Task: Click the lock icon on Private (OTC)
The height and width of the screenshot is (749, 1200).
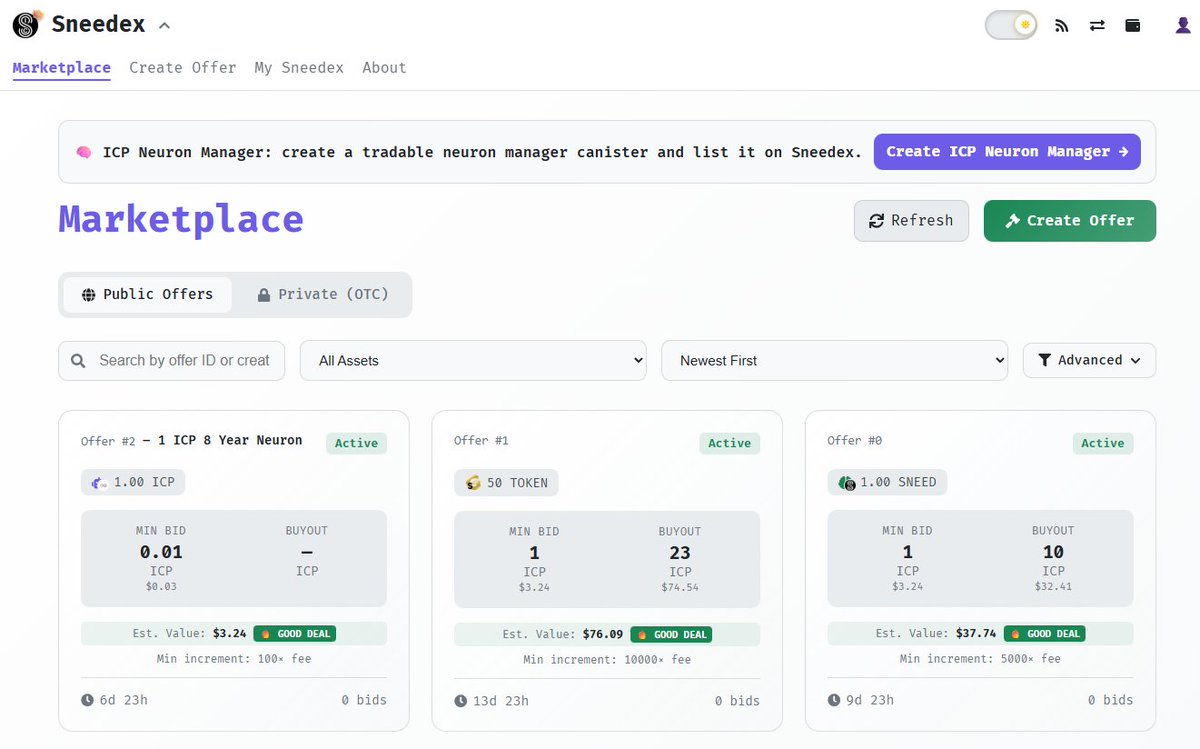Action: pos(264,295)
